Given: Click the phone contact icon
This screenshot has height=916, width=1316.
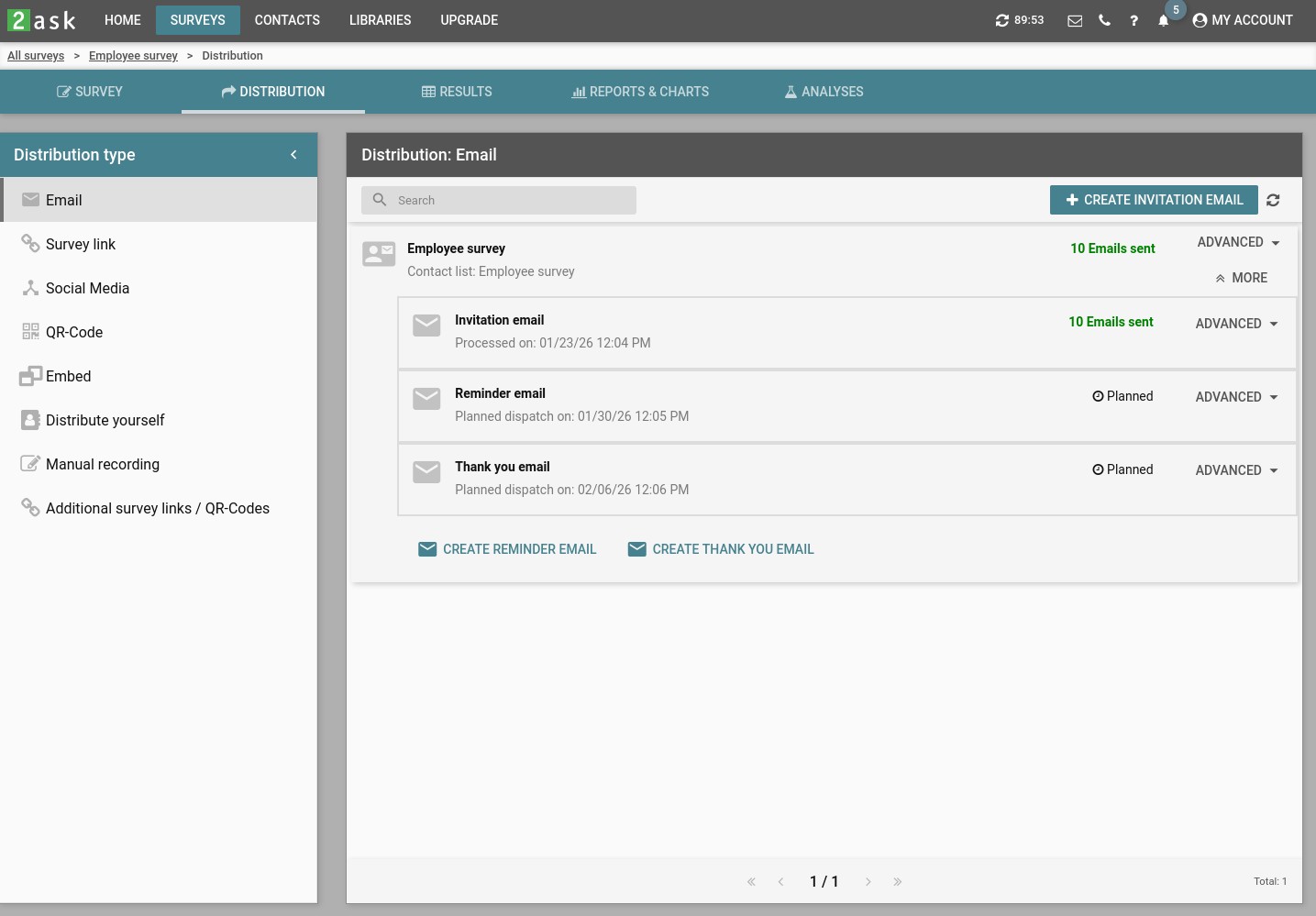Looking at the screenshot, I should [x=1104, y=20].
